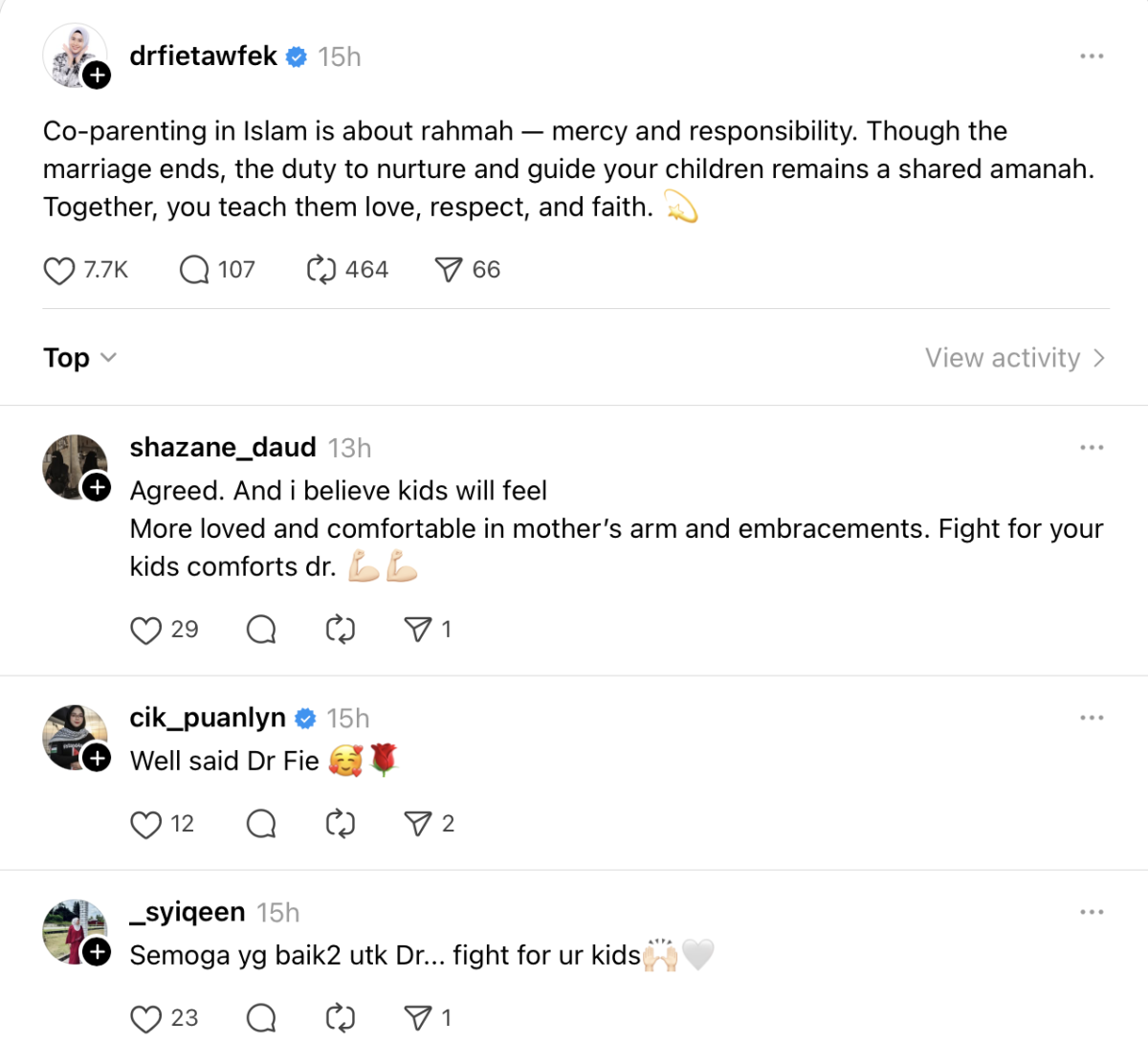Open more options on shazane_daud's reply

tap(1092, 448)
